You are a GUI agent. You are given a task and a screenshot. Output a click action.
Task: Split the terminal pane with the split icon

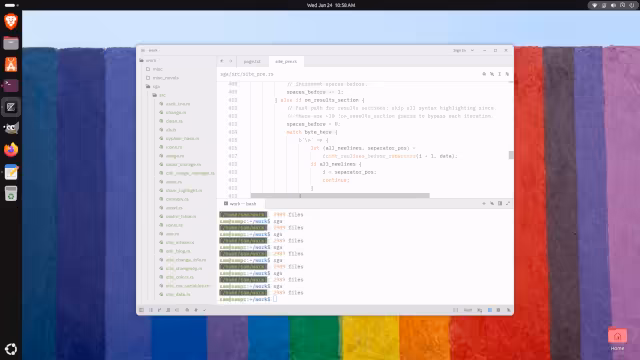click(x=500, y=203)
